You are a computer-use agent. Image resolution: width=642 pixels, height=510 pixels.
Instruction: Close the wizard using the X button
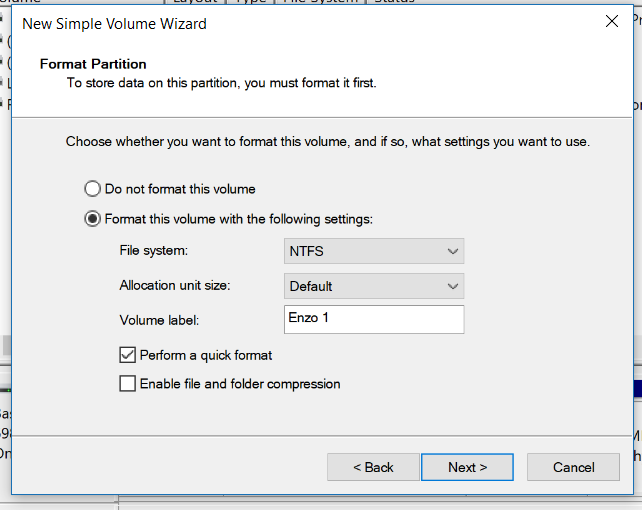click(611, 22)
